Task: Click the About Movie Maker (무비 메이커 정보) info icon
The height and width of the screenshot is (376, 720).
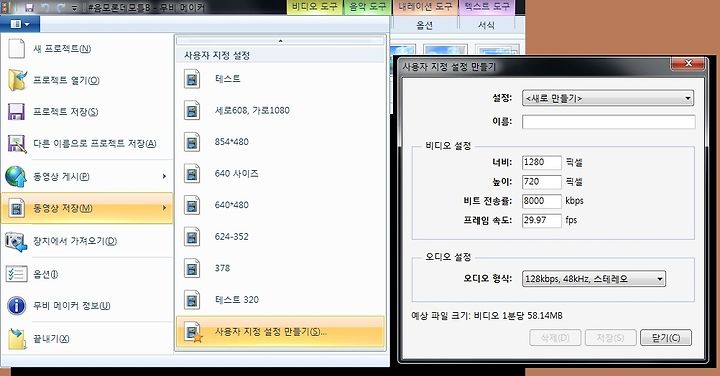Action: [17, 306]
